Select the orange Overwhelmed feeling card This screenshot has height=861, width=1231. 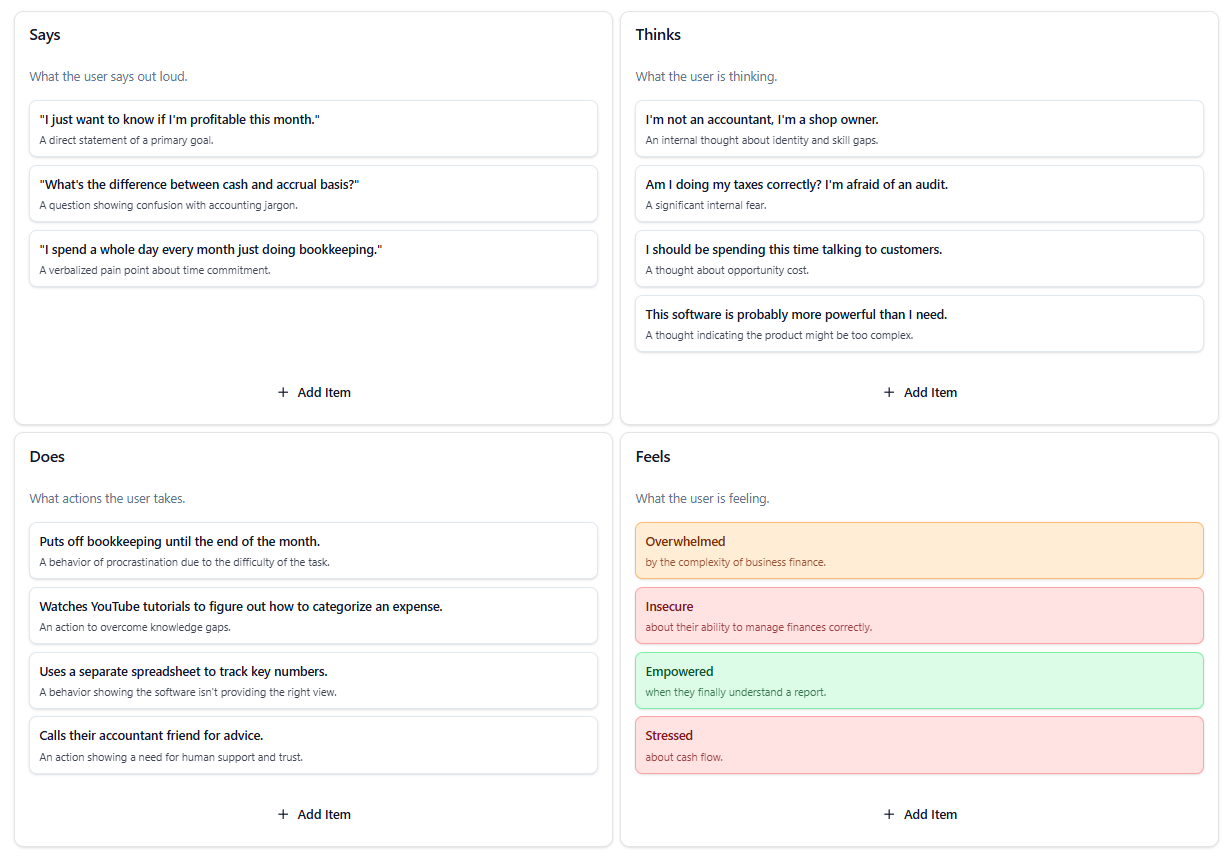(x=918, y=550)
